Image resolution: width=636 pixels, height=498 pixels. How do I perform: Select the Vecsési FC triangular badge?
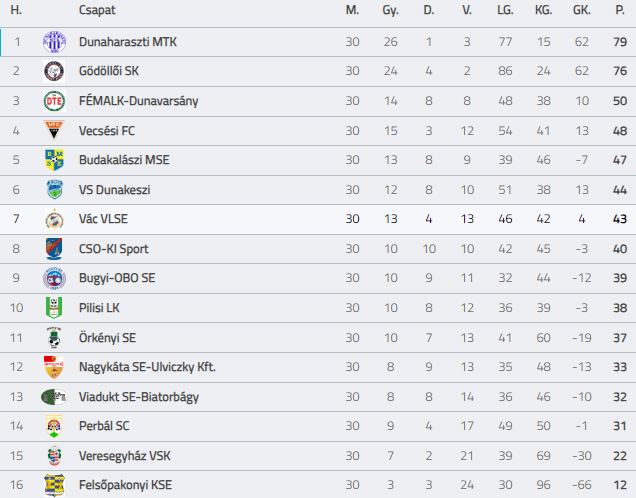point(54,130)
